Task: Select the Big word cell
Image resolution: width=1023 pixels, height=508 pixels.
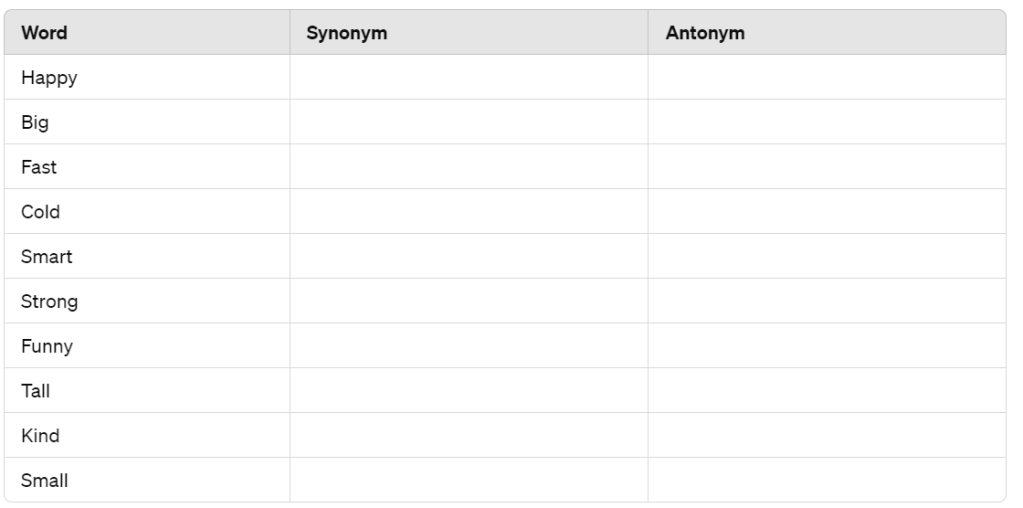Action: point(35,123)
